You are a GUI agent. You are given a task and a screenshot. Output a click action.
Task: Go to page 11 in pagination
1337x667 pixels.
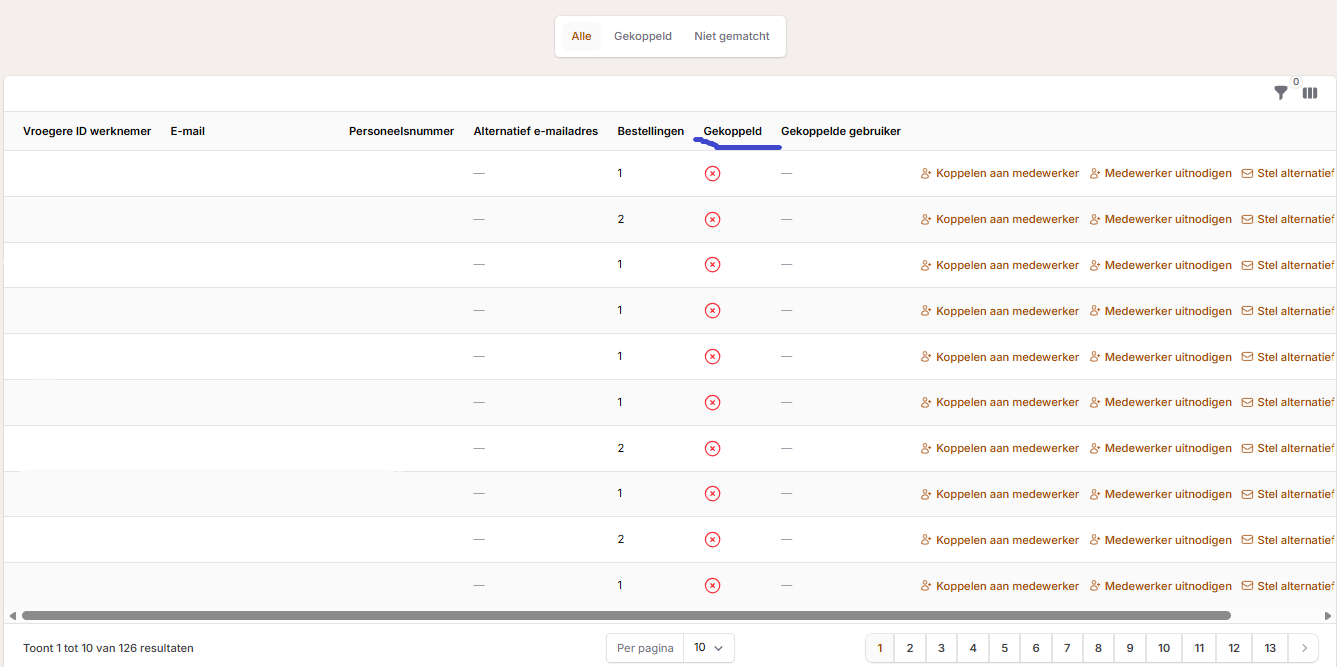(1199, 648)
